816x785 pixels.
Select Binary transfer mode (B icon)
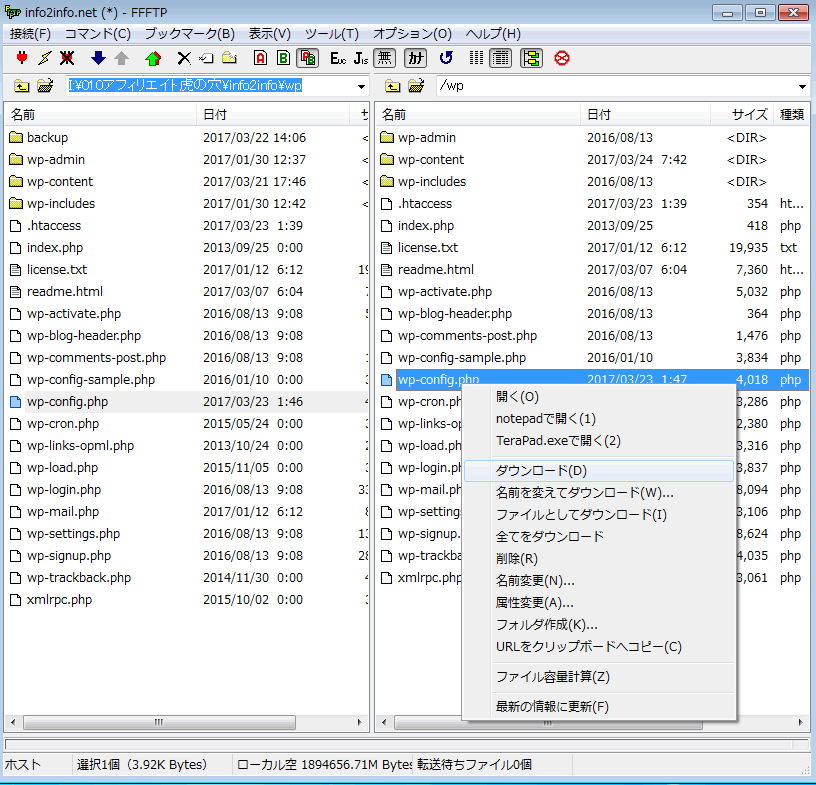click(x=283, y=58)
